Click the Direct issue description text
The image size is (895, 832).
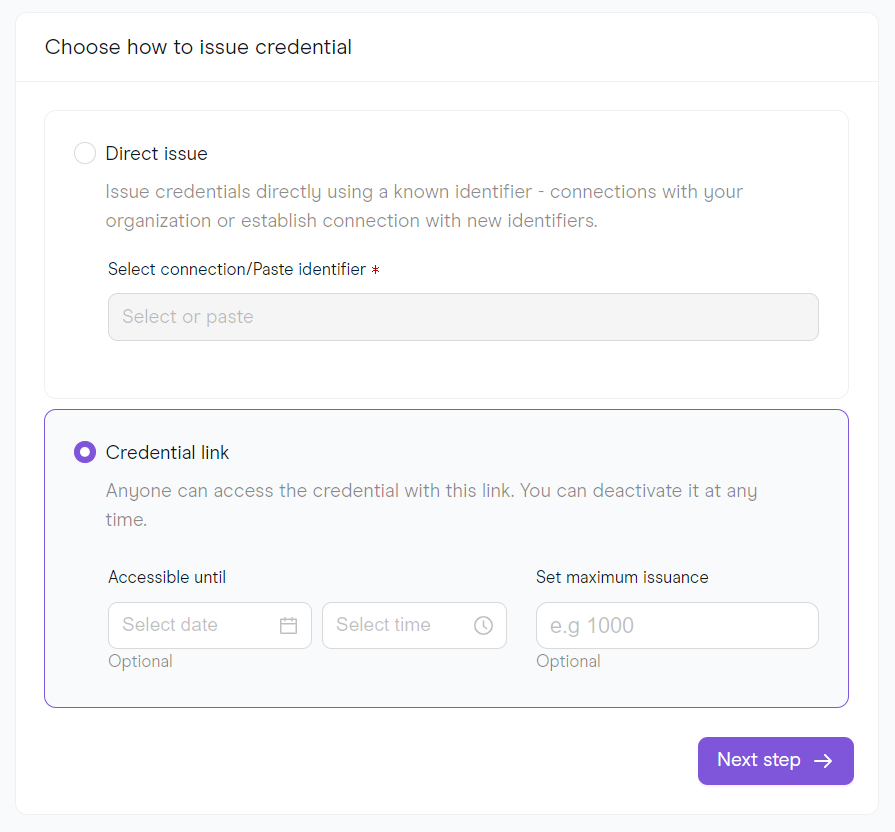[x=424, y=206]
